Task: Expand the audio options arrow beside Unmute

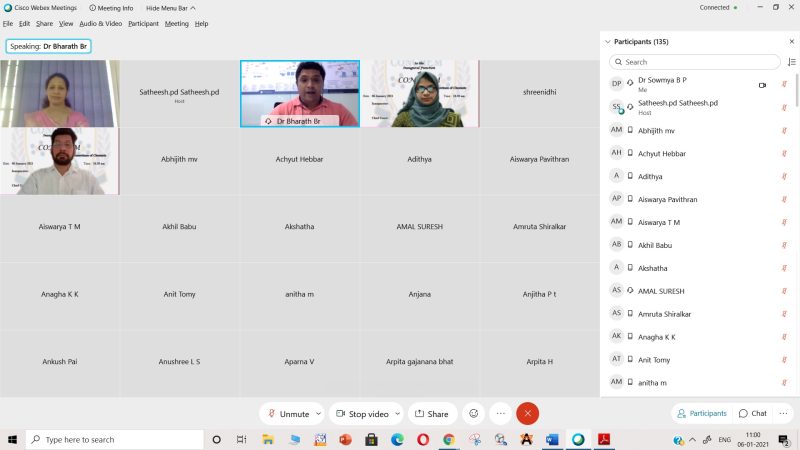Action: (319, 413)
